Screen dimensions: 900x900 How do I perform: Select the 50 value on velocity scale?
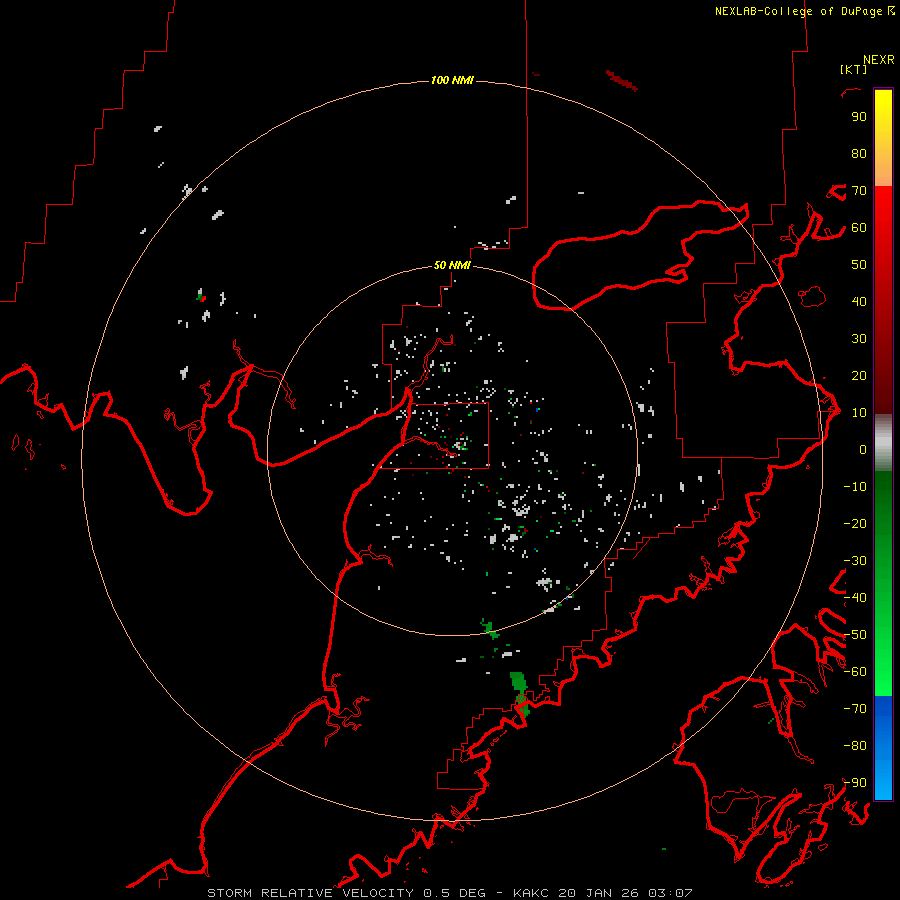[x=859, y=265]
